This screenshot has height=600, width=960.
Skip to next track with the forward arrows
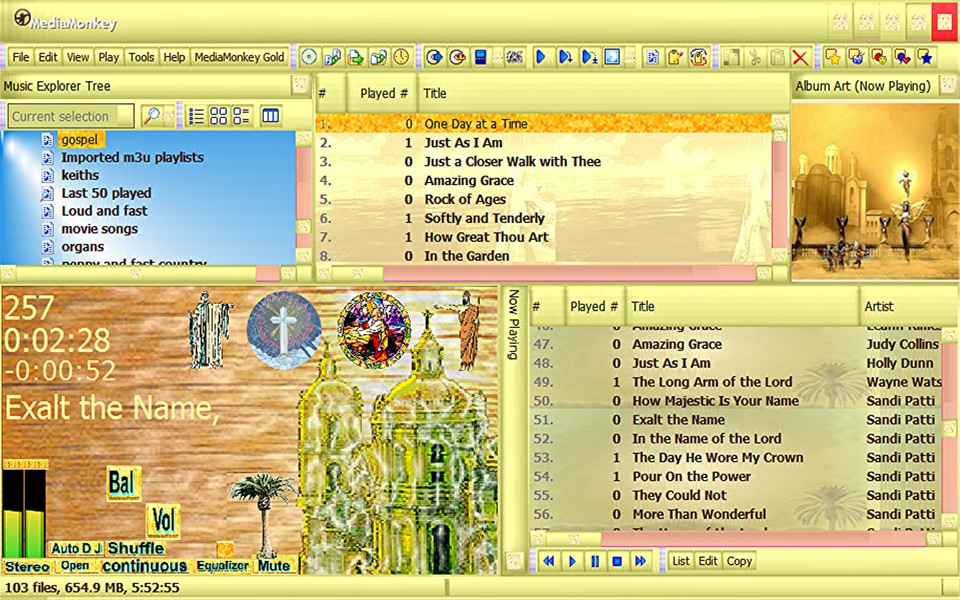tap(640, 561)
